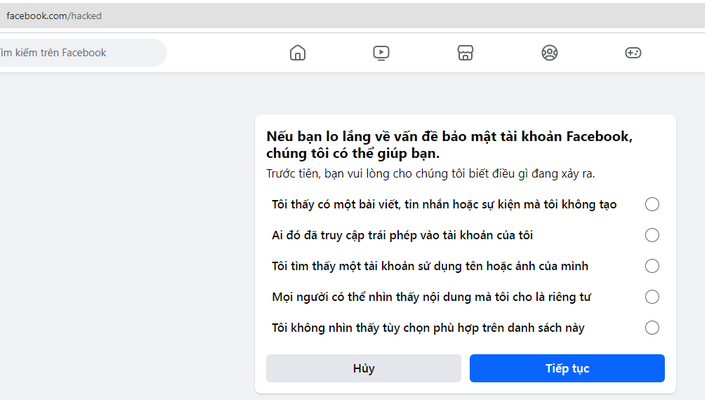The height and width of the screenshot is (400, 705).
Task: Select radio for post I didn't create
Action: [652, 204]
